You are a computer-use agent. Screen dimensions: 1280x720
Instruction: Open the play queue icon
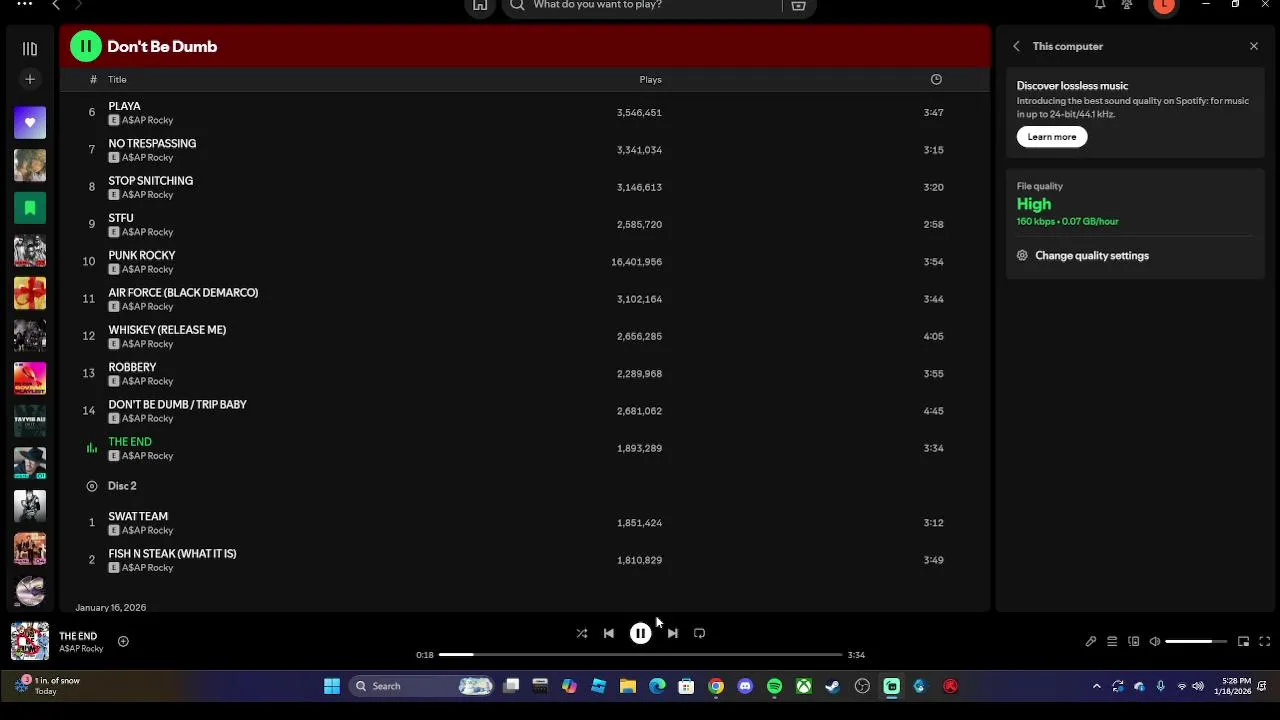pyautogui.click(x=1112, y=642)
